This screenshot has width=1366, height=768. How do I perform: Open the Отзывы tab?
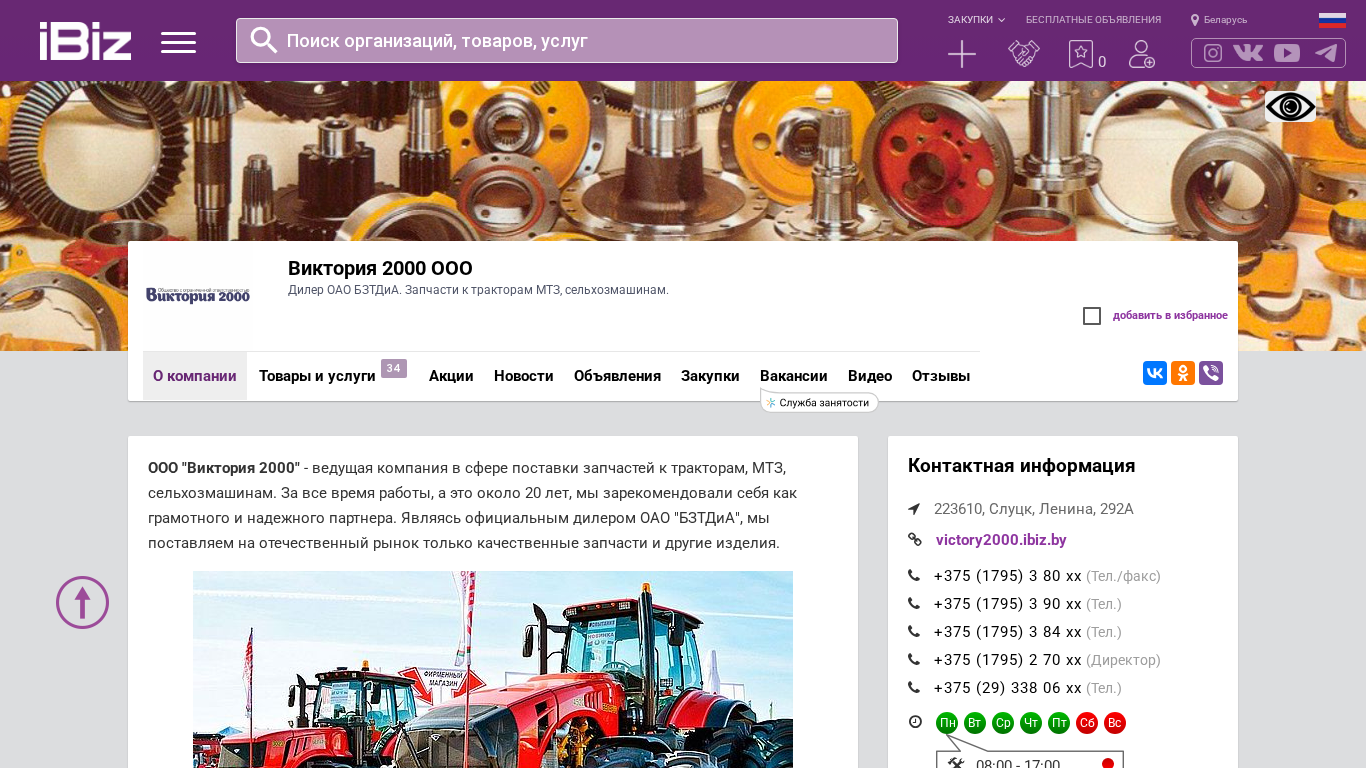click(x=941, y=376)
